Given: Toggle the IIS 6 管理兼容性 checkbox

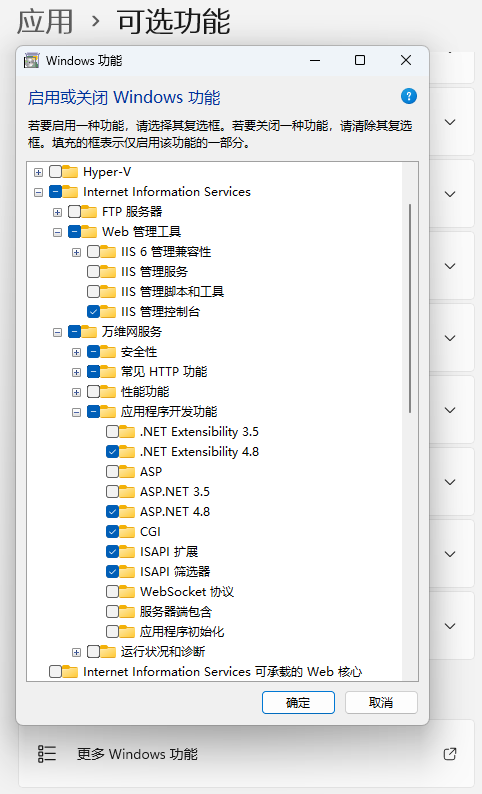Looking at the screenshot, I should 93,251.
